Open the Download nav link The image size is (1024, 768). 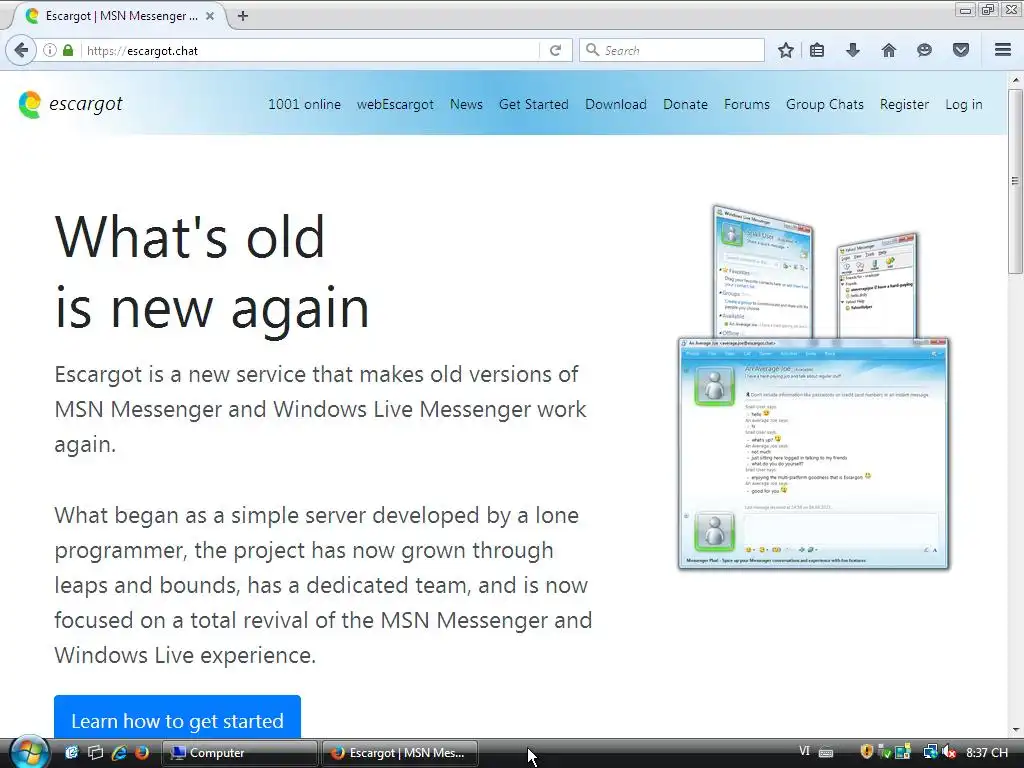[616, 104]
